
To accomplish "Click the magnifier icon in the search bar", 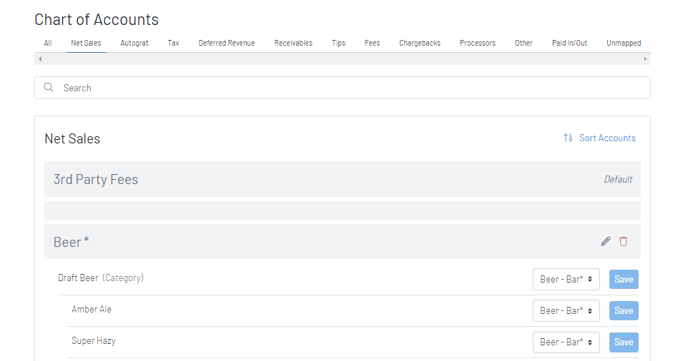I will pos(49,87).
